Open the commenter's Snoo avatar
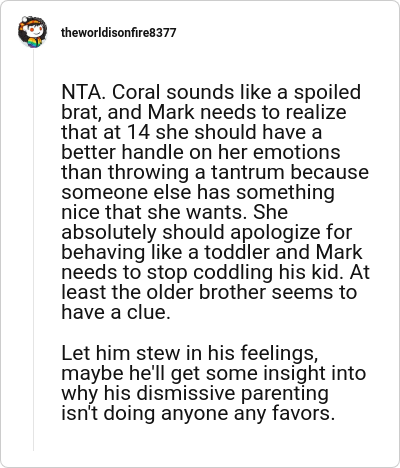Screen dimensions: 400x468 click(32, 32)
